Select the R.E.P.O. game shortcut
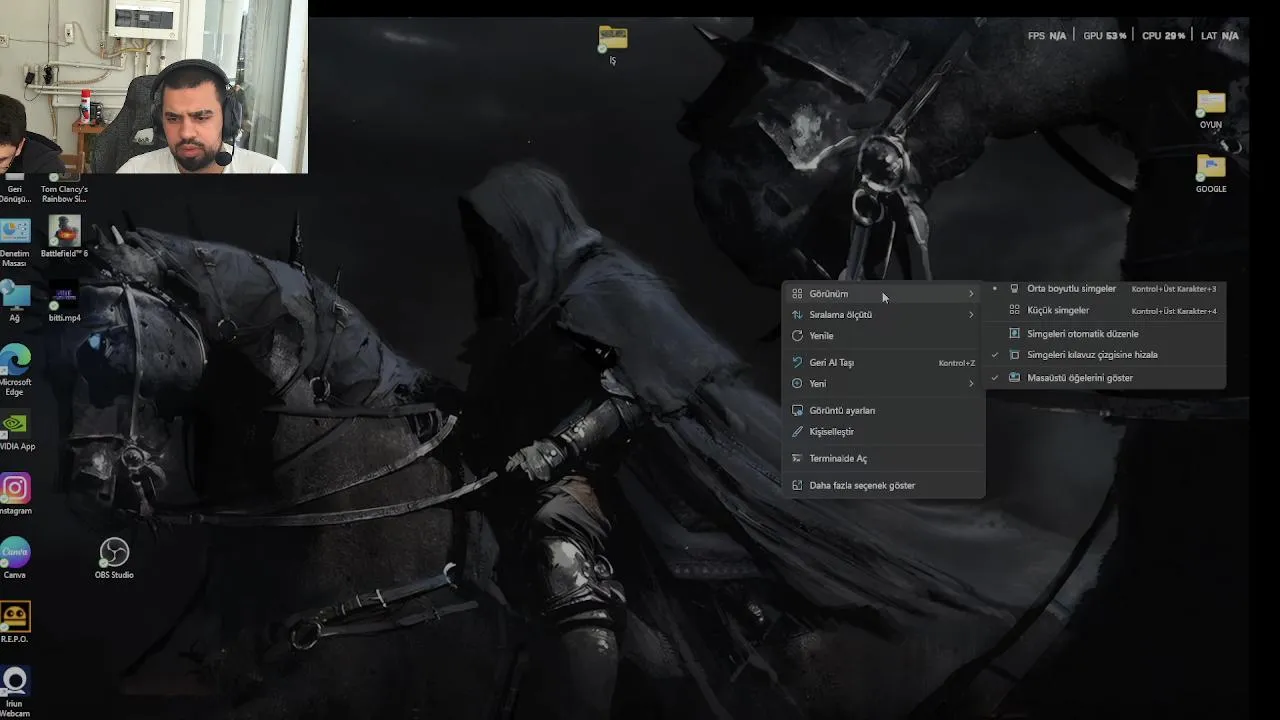This screenshot has width=1280, height=720. coord(15,622)
